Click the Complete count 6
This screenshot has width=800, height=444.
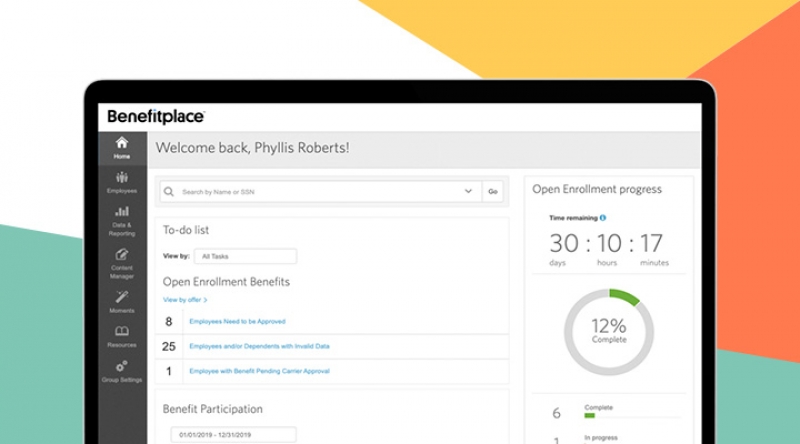556,413
